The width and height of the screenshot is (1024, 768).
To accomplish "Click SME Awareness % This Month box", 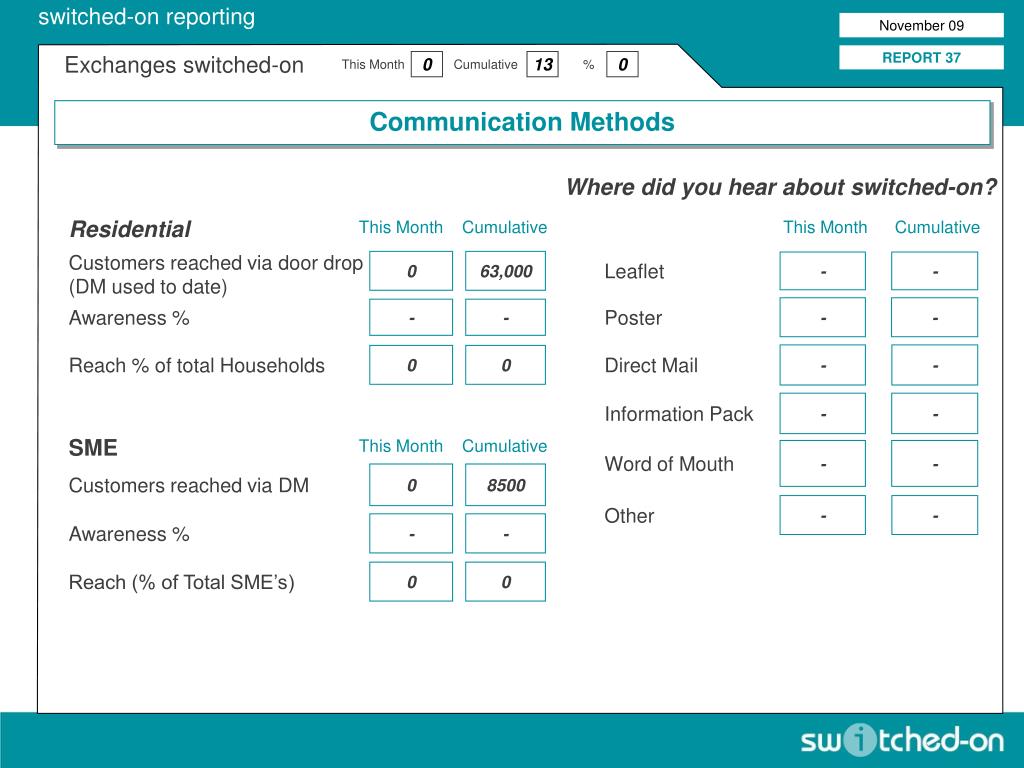I will [x=411, y=534].
